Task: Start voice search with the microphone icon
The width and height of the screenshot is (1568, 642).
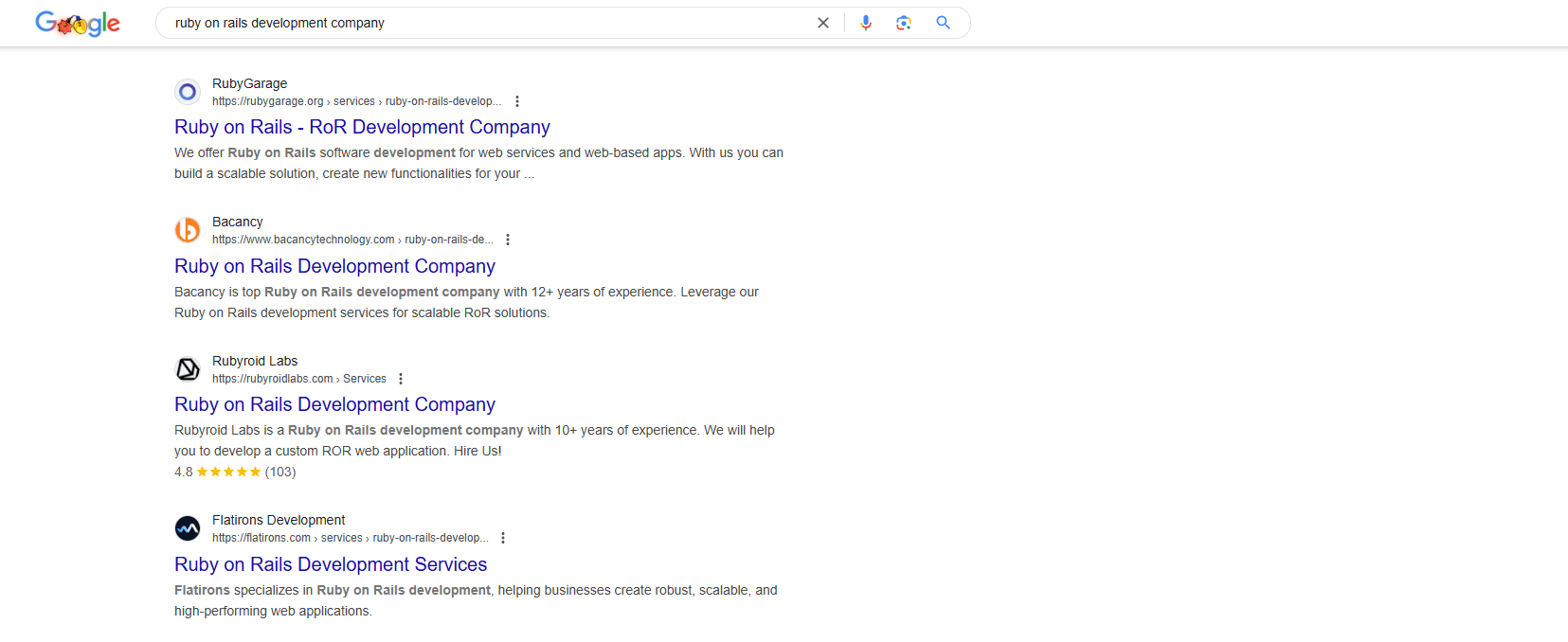Action: pyautogui.click(x=865, y=23)
